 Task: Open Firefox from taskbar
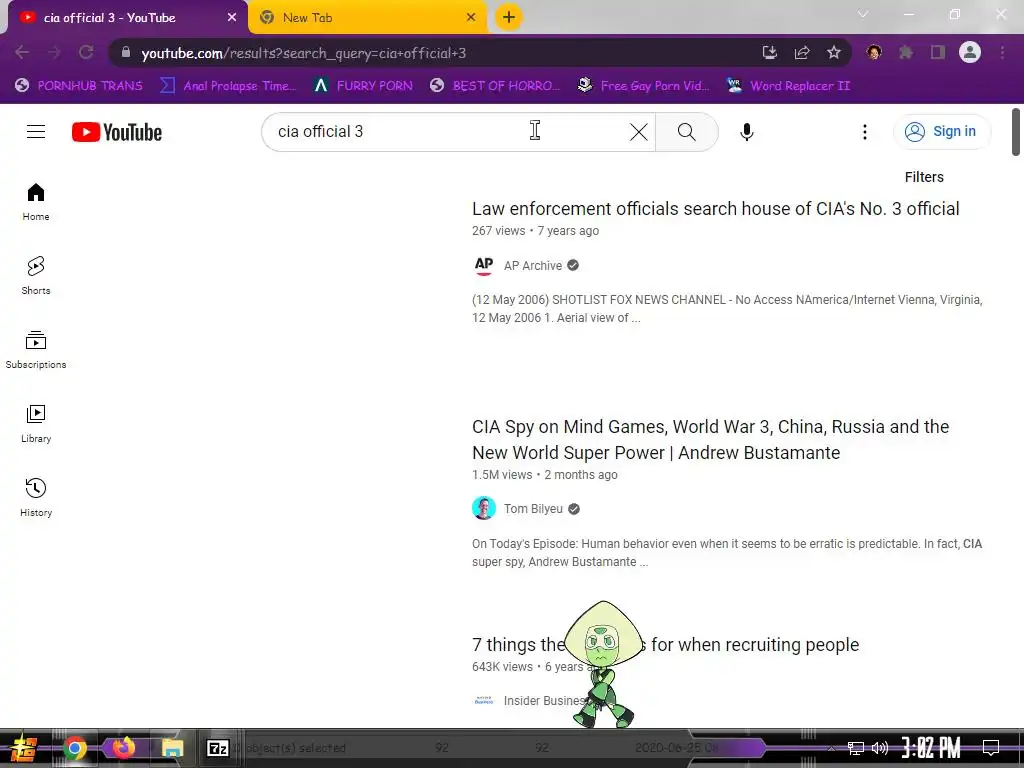tap(123, 748)
